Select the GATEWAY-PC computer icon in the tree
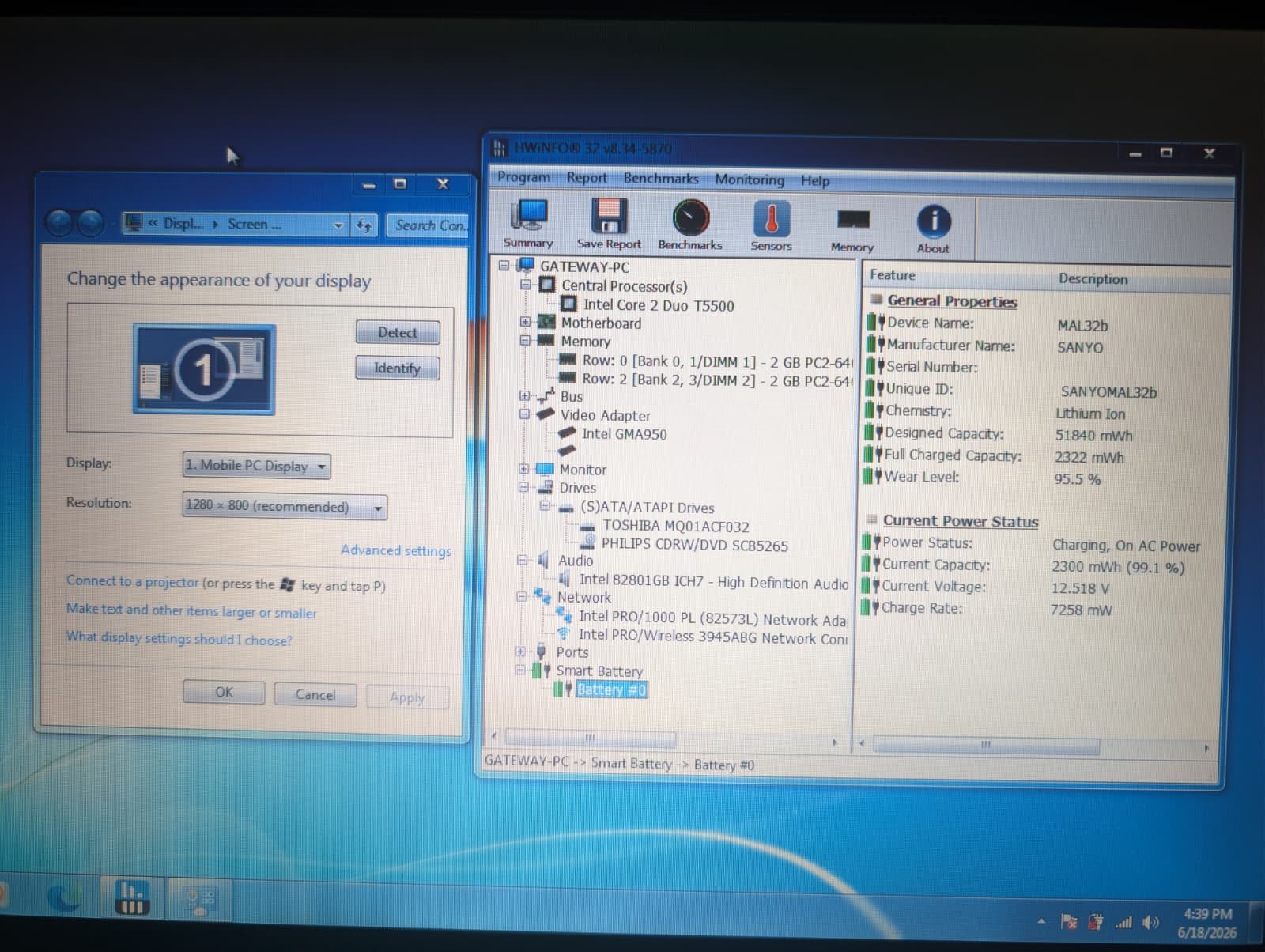Image resolution: width=1265 pixels, height=952 pixels. (526, 266)
